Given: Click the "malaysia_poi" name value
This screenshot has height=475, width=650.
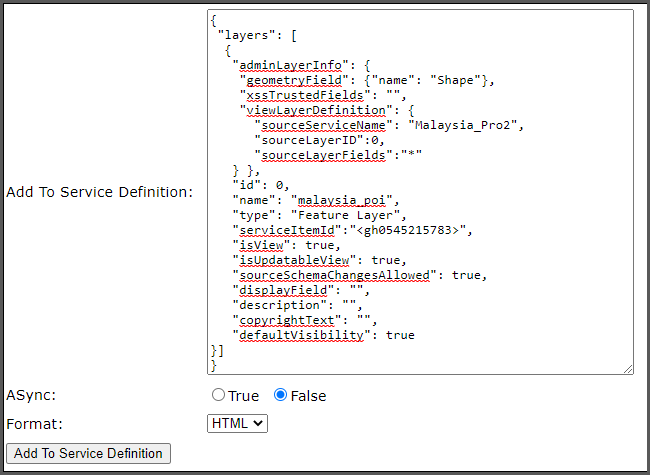Looking at the screenshot, I should click(342, 200).
